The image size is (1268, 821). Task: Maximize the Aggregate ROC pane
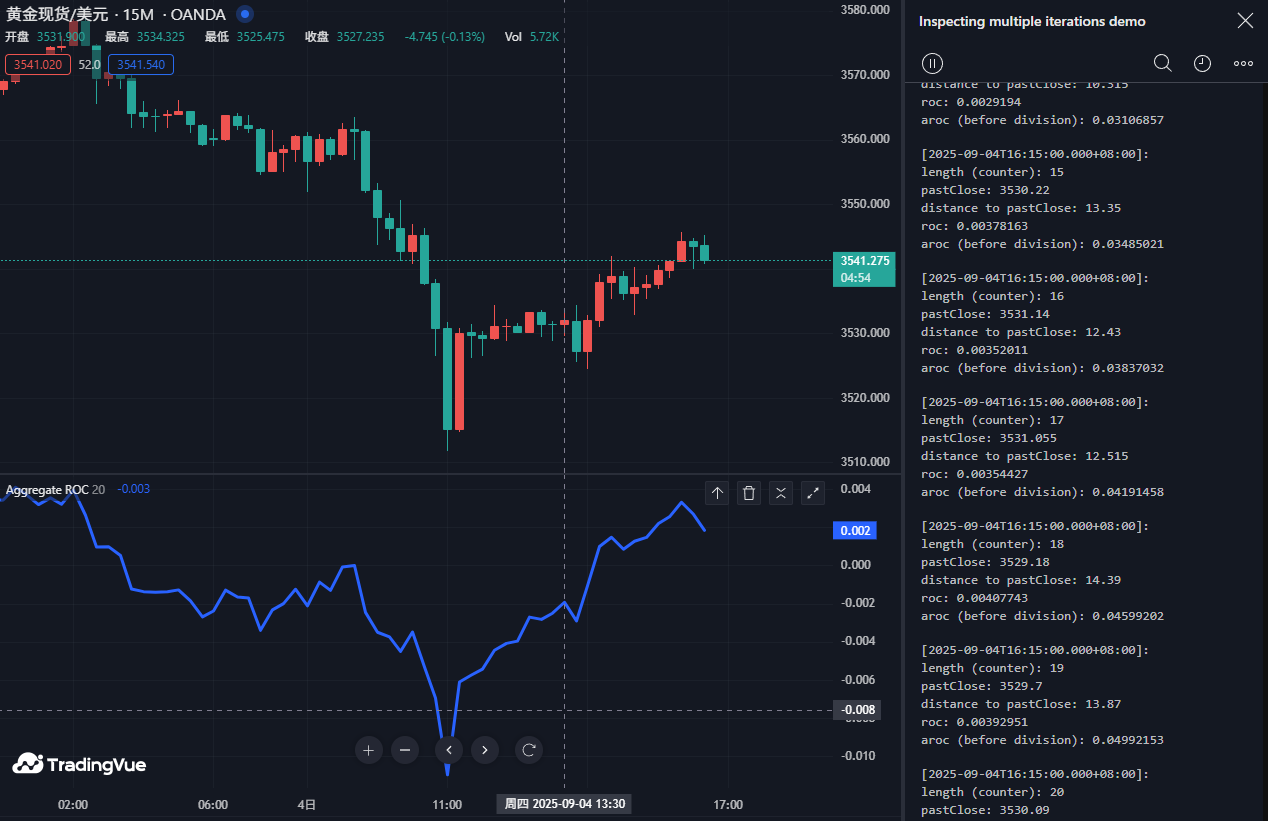pos(813,493)
